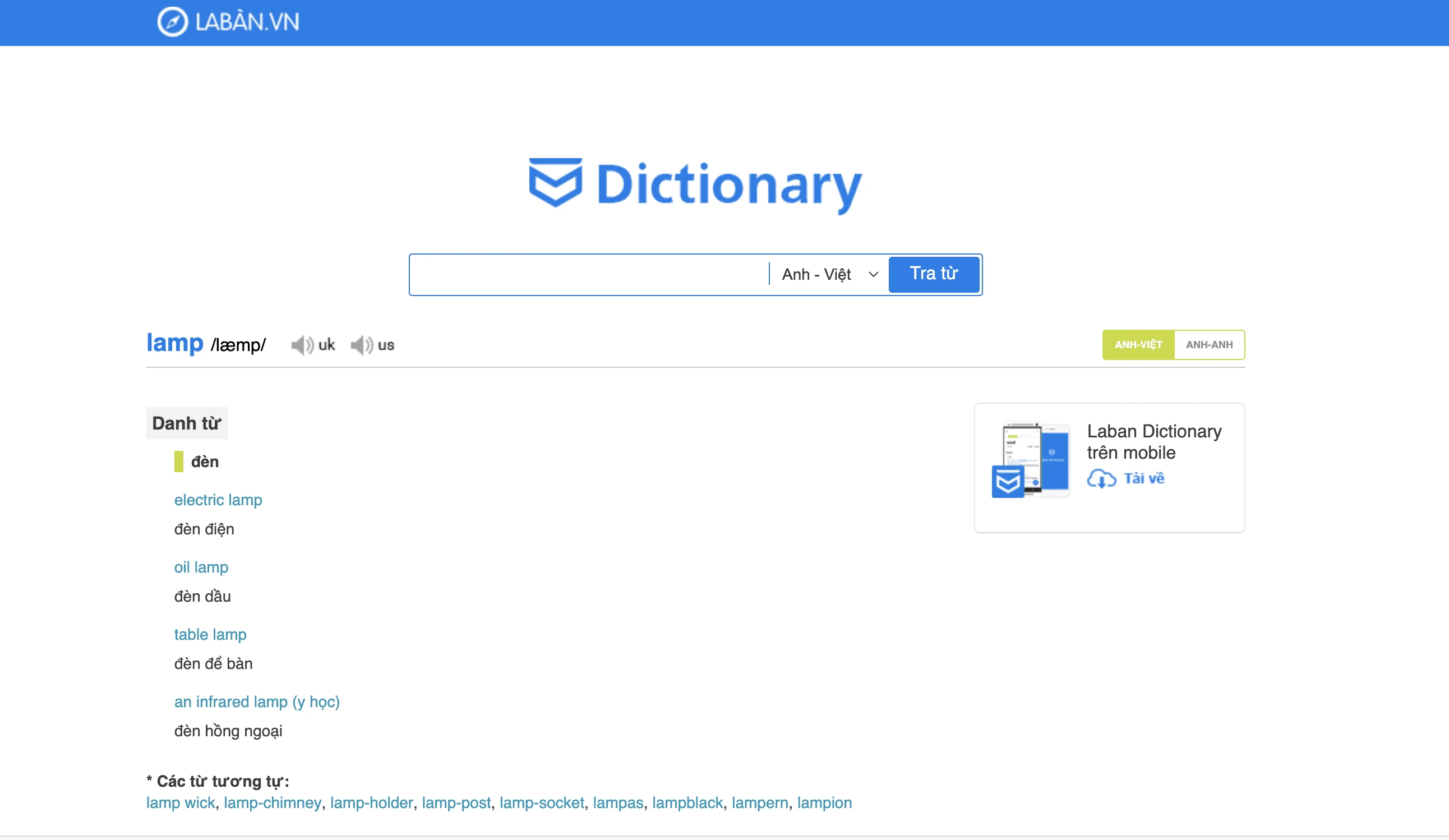Play the UK pronunciation speaker icon

302,345
